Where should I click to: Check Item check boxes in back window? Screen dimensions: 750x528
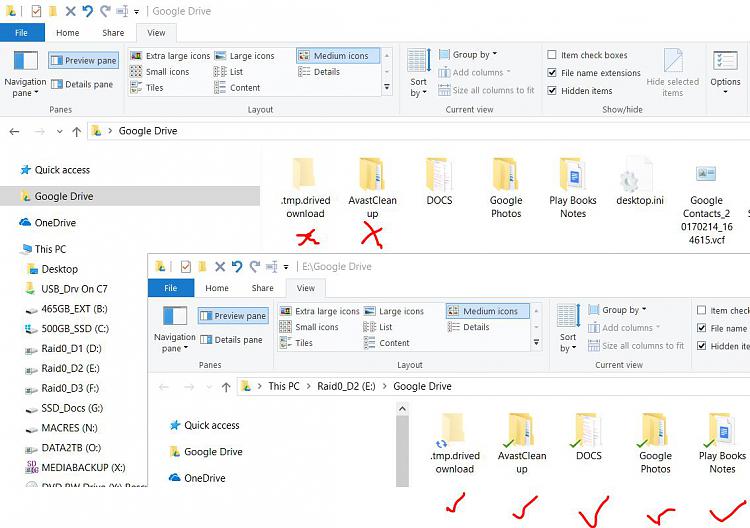coord(551,55)
